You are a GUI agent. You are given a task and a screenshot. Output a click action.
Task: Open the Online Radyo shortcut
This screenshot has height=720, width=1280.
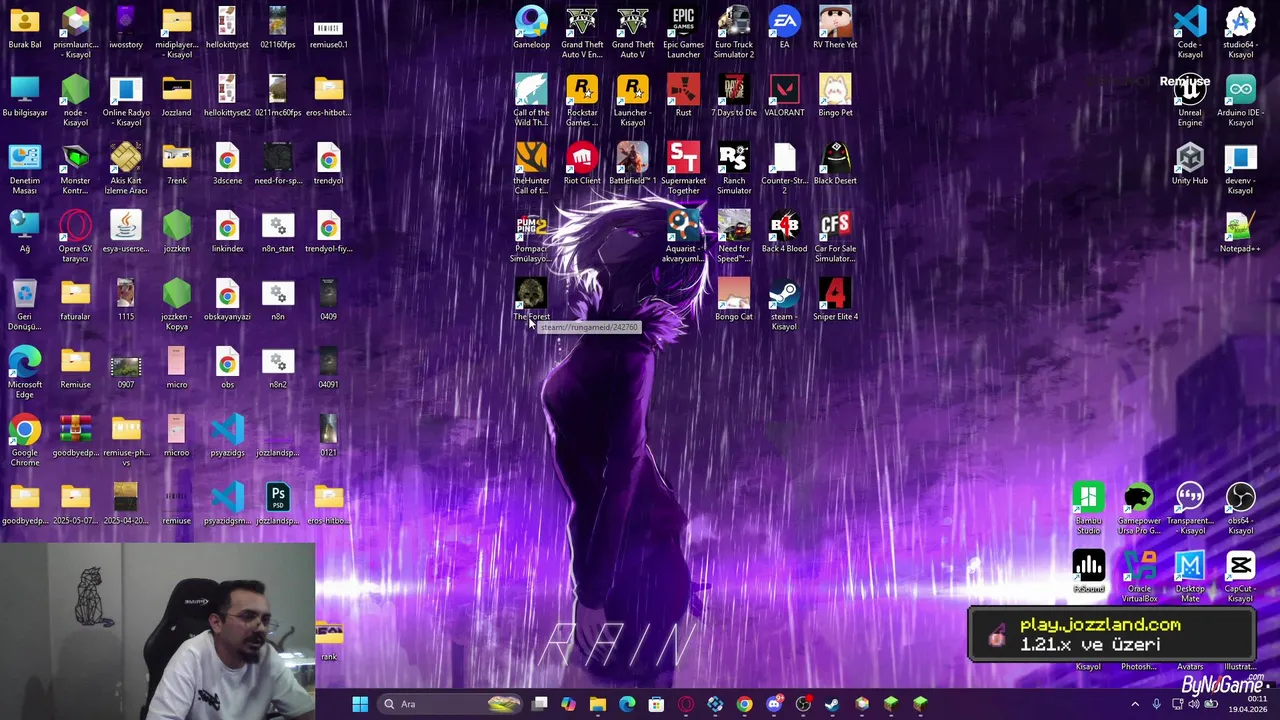pyautogui.click(x=126, y=100)
